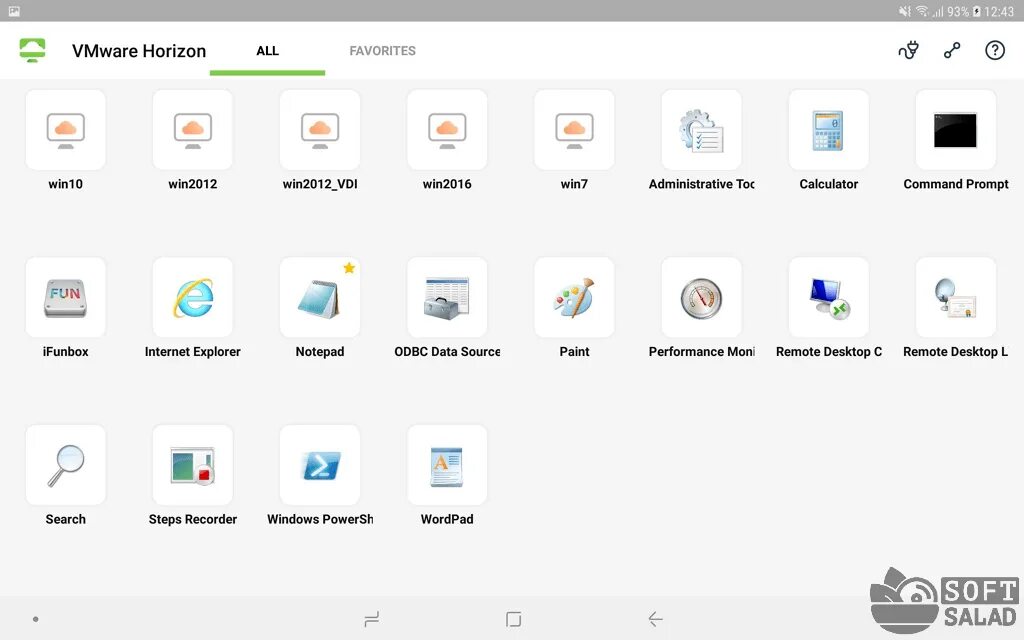Open the Command Prompt app
This screenshot has width=1024, height=640.
click(x=956, y=129)
